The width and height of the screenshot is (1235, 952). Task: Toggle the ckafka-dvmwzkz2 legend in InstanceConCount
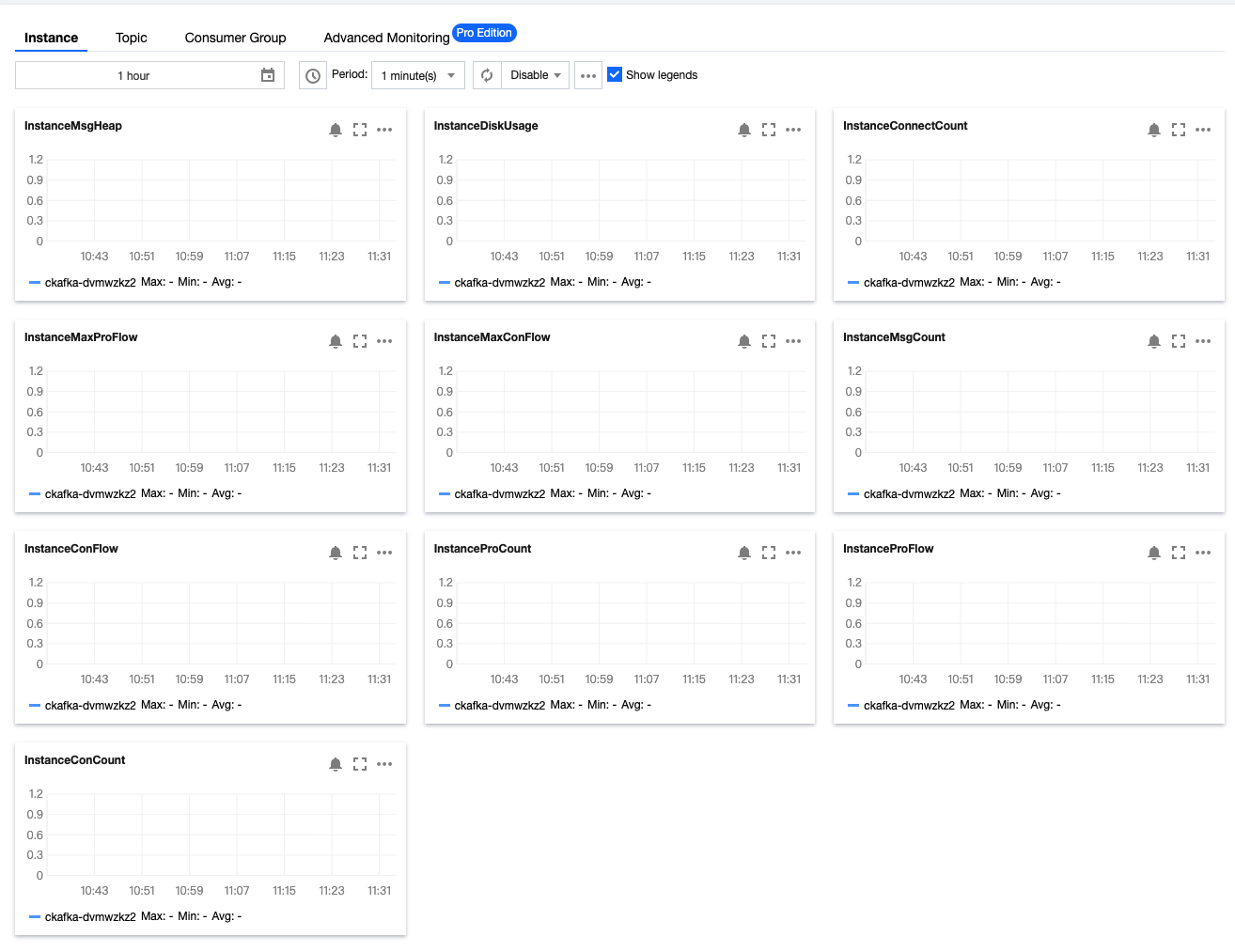pyautogui.click(x=90, y=916)
